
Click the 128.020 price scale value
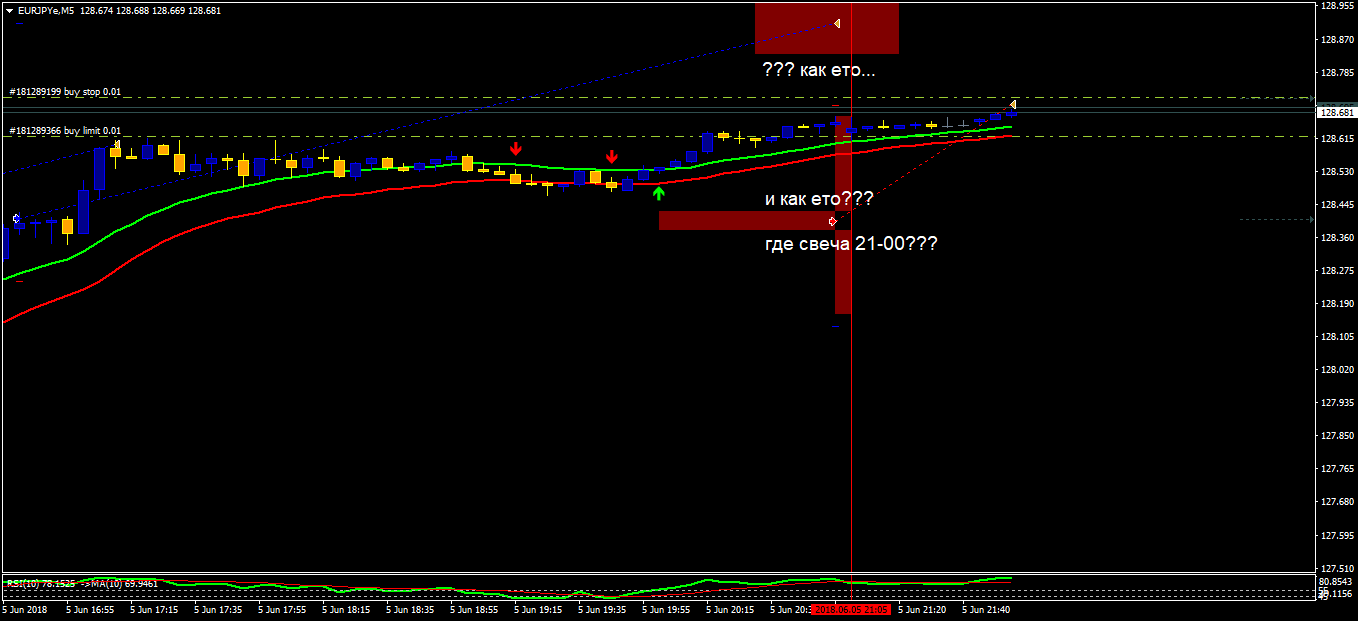(1337, 369)
